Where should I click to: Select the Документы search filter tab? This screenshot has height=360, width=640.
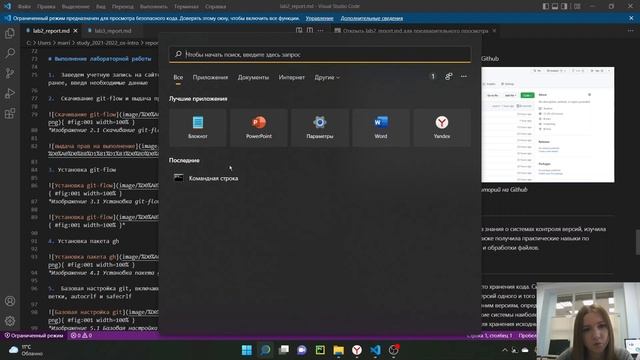(x=253, y=77)
